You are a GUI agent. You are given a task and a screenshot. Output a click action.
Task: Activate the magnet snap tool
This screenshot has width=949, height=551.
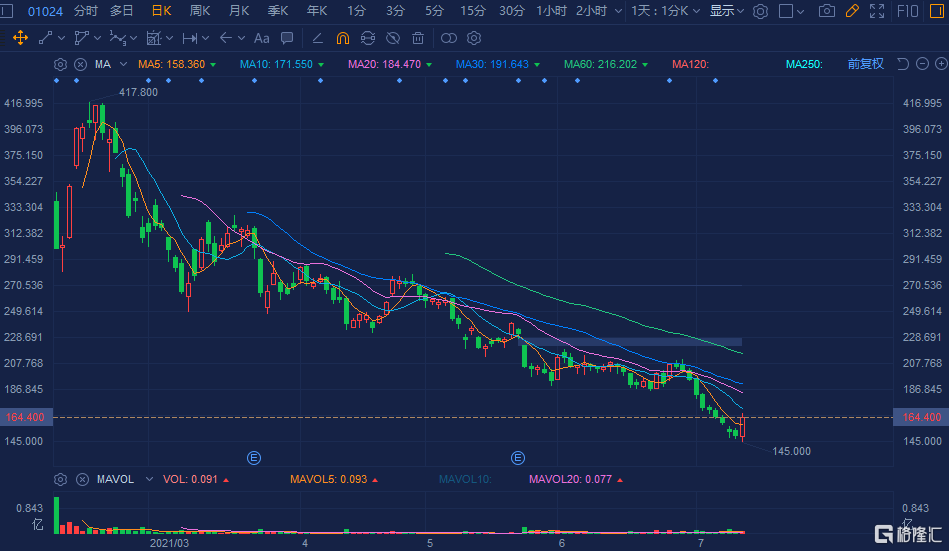(343, 38)
